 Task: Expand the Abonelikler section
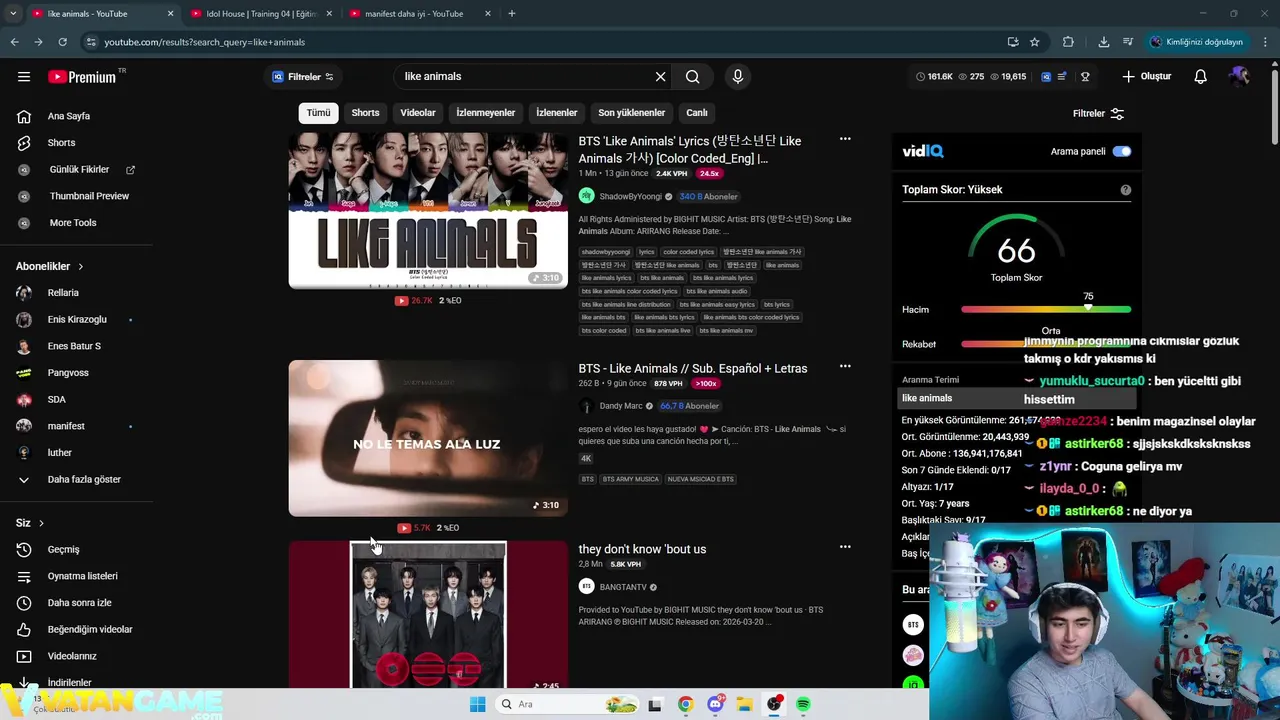[x=50, y=267]
